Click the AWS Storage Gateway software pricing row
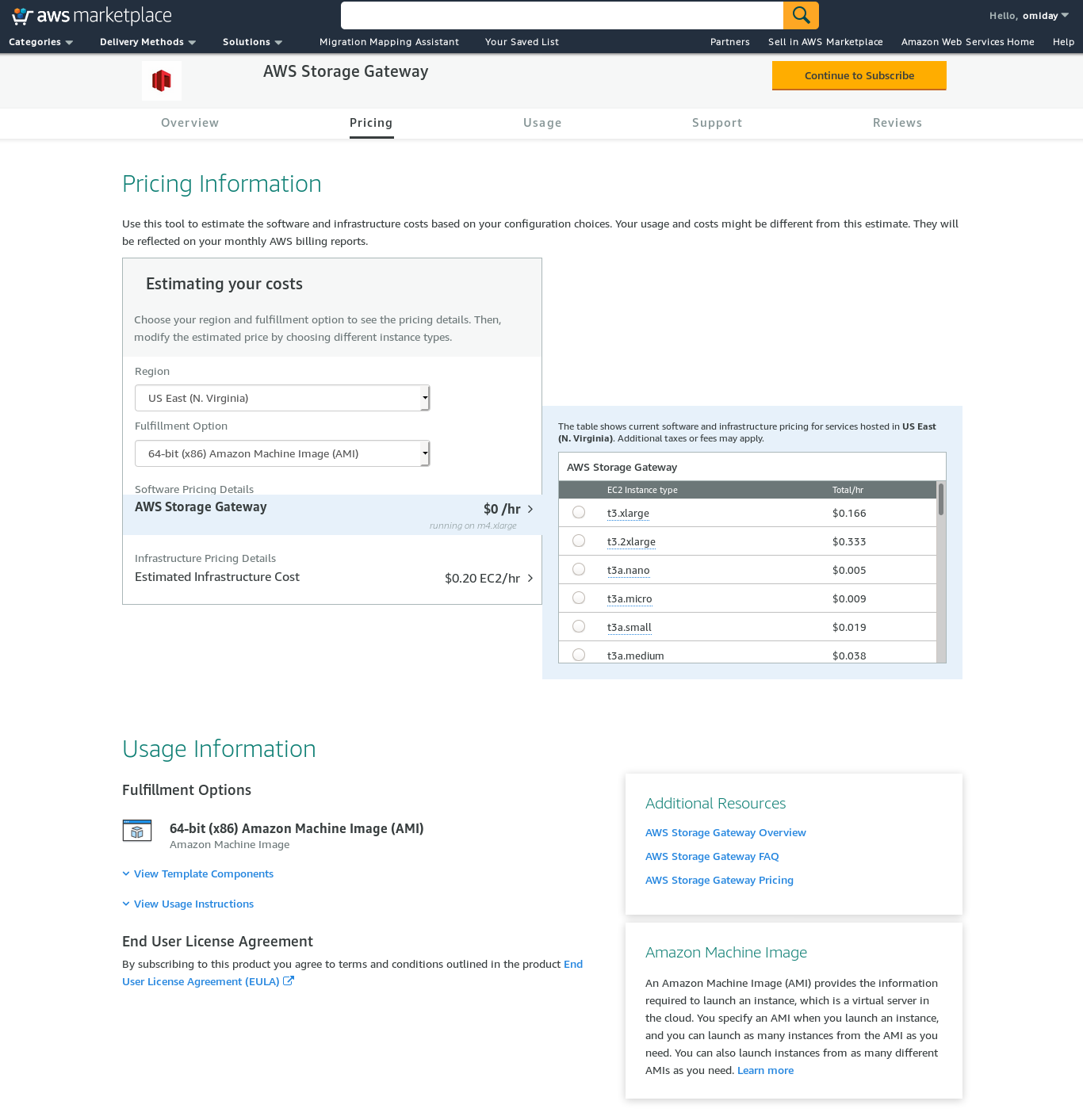This screenshot has width=1083, height=1120. [x=332, y=514]
